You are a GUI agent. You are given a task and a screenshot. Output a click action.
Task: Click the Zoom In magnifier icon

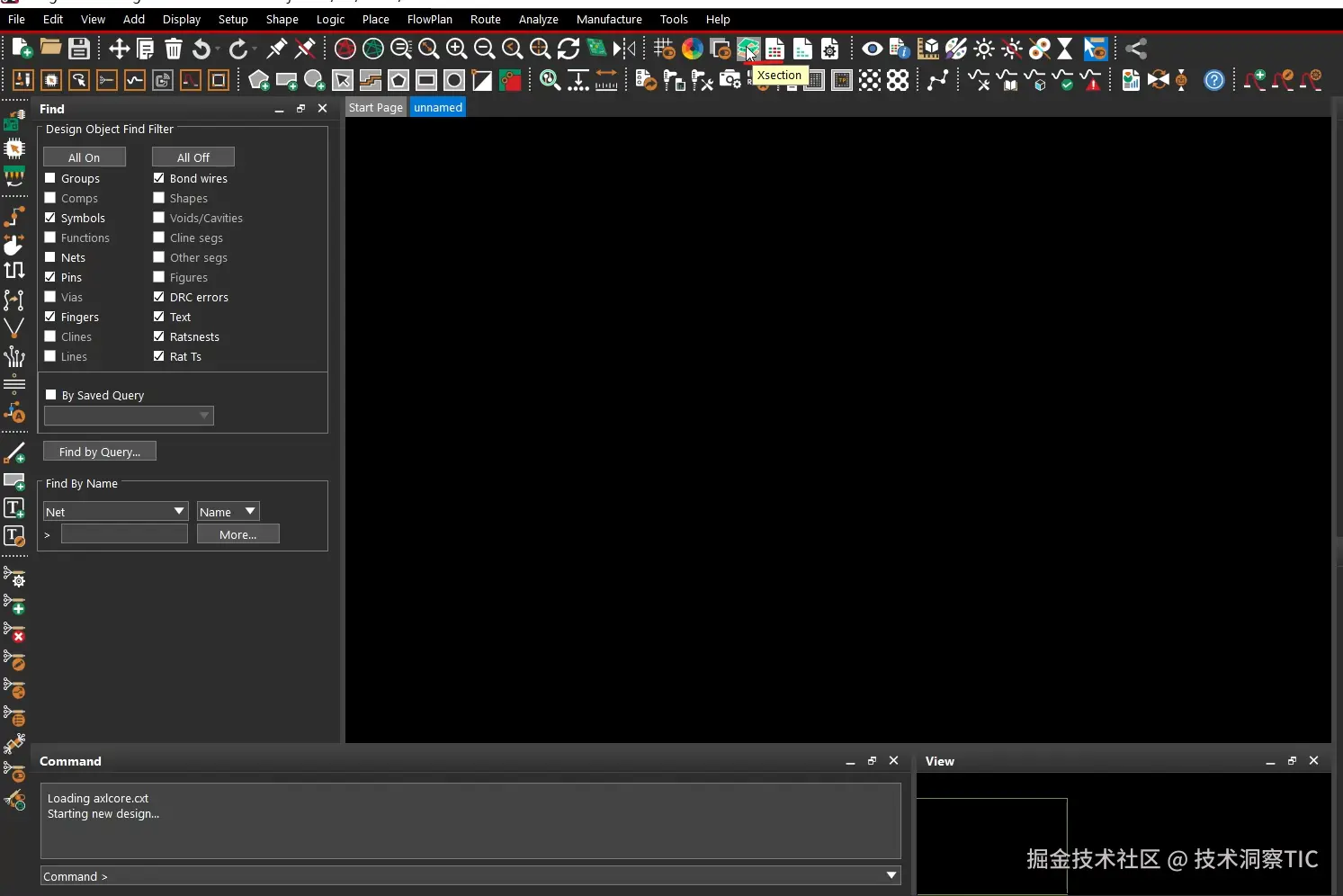pyautogui.click(x=457, y=49)
